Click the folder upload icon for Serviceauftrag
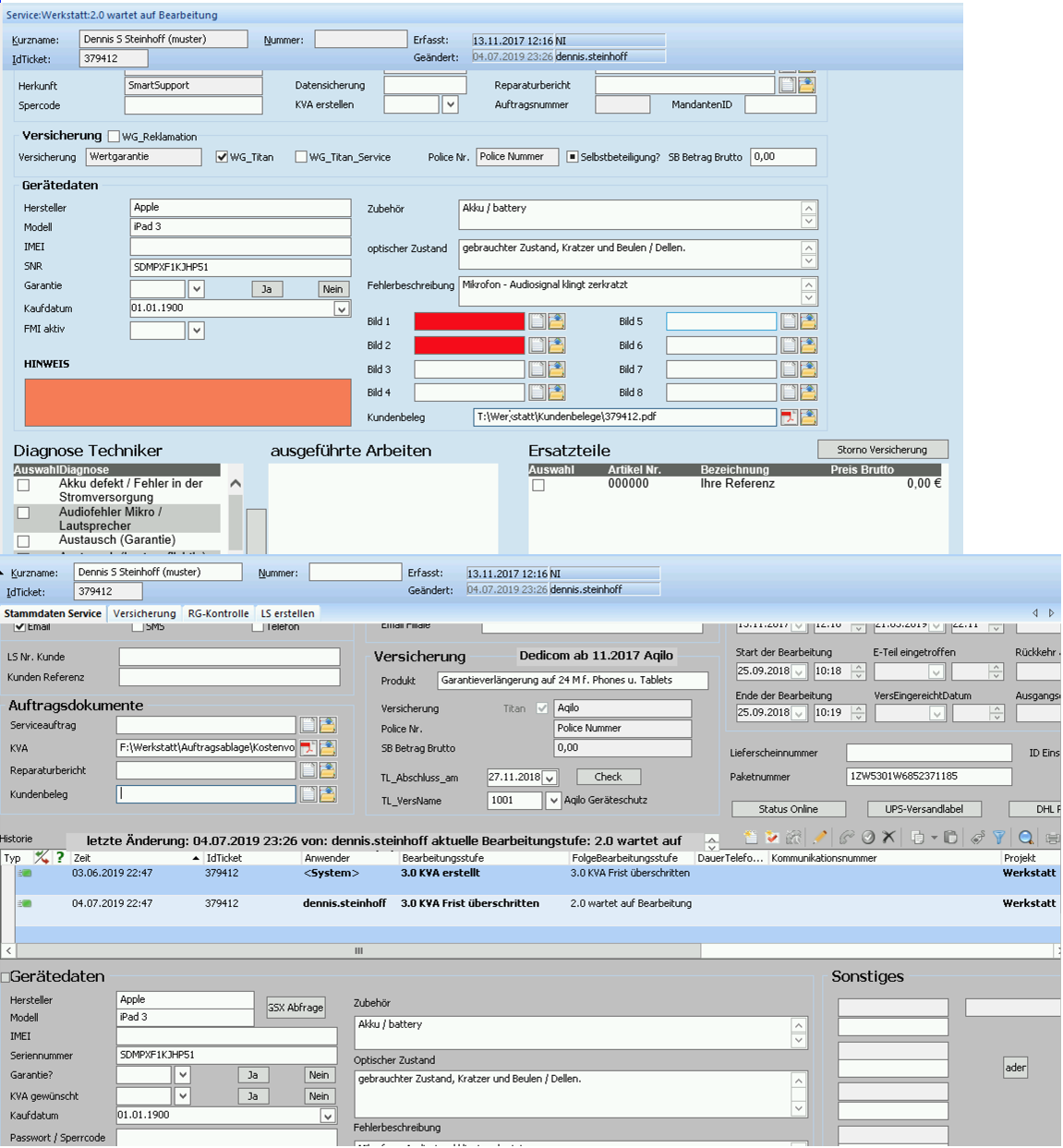The width and height of the screenshot is (1063, 1148). pyautogui.click(x=328, y=725)
